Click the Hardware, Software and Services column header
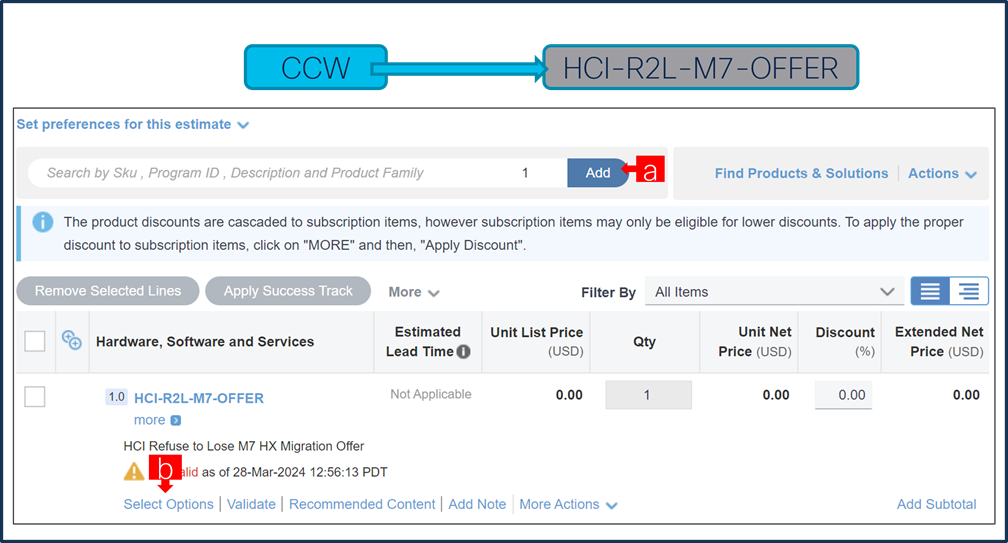This screenshot has height=543, width=1008. [205, 342]
